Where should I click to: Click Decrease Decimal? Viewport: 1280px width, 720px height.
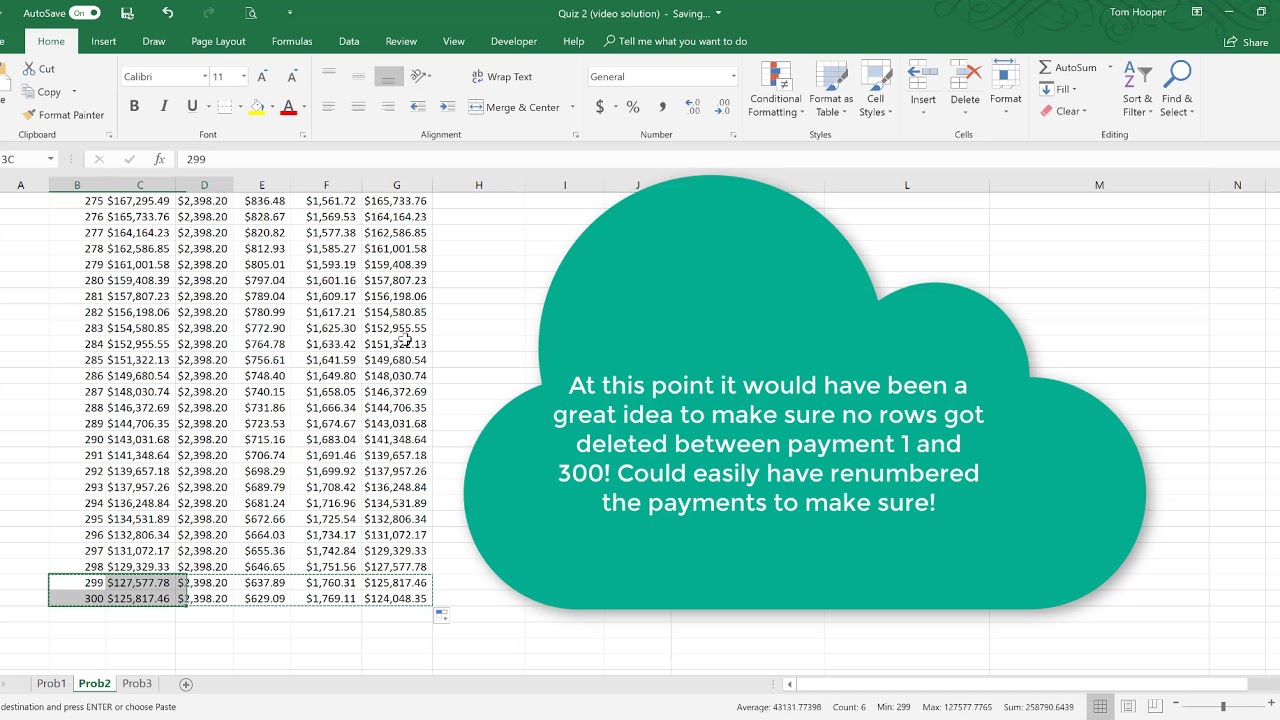(722, 107)
